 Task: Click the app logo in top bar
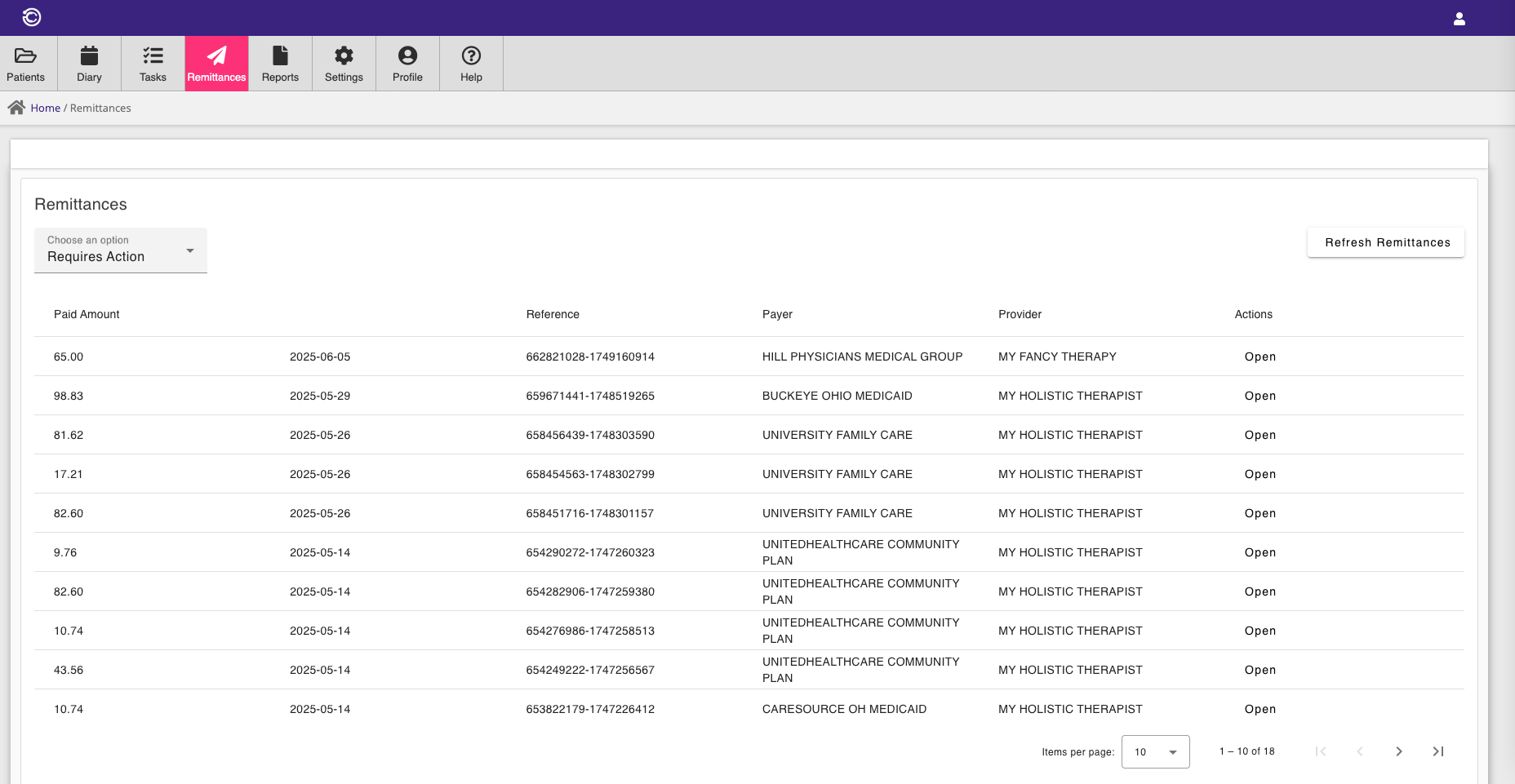[x=32, y=17]
